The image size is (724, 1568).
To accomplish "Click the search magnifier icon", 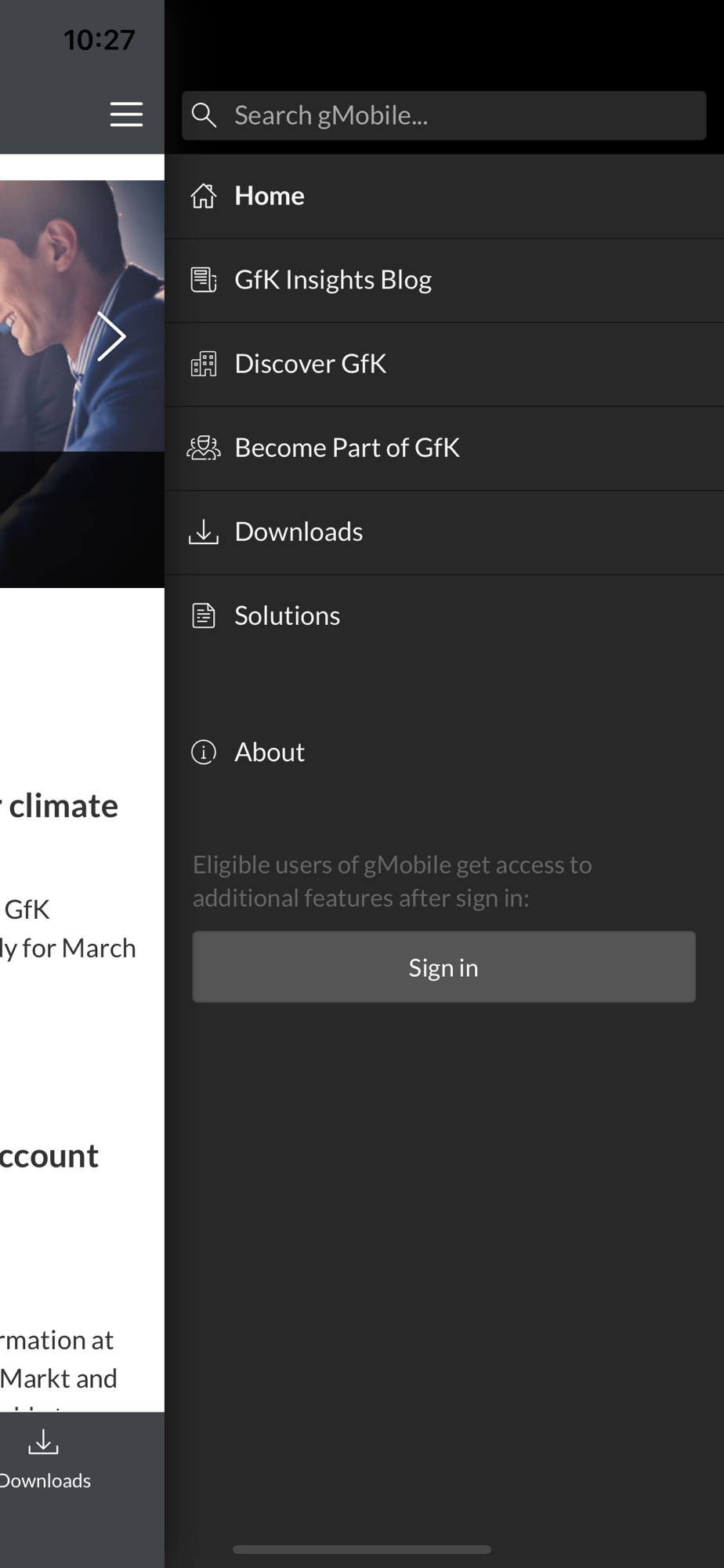I will tap(204, 115).
